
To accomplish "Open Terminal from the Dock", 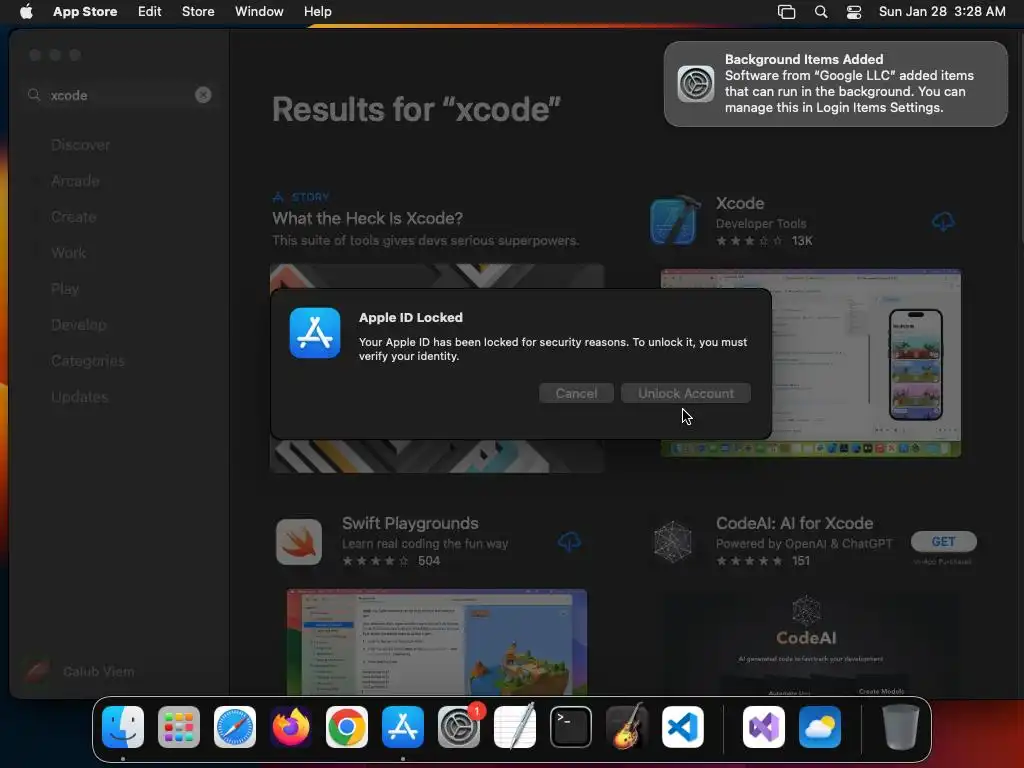I will 571,727.
